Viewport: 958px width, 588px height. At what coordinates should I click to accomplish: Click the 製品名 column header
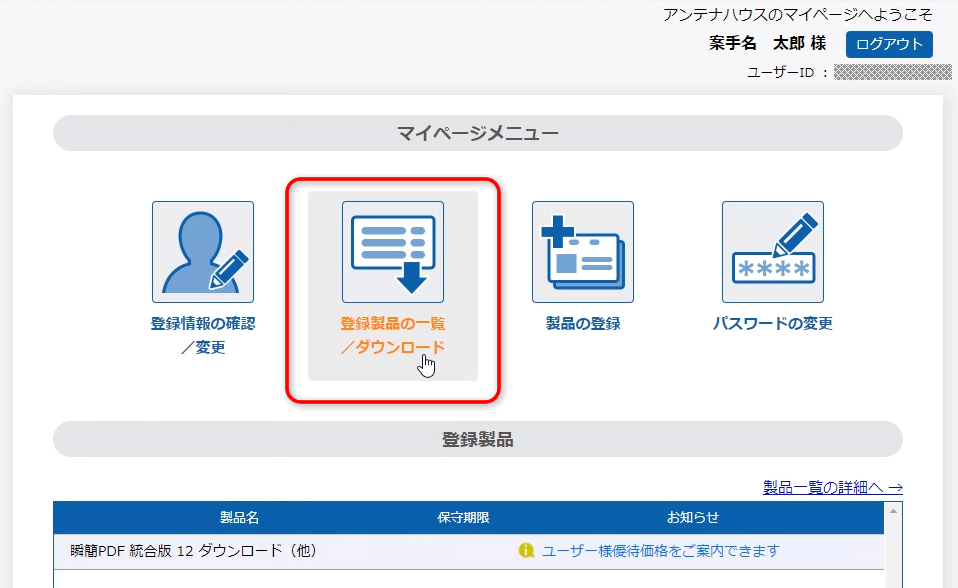[x=239, y=518]
